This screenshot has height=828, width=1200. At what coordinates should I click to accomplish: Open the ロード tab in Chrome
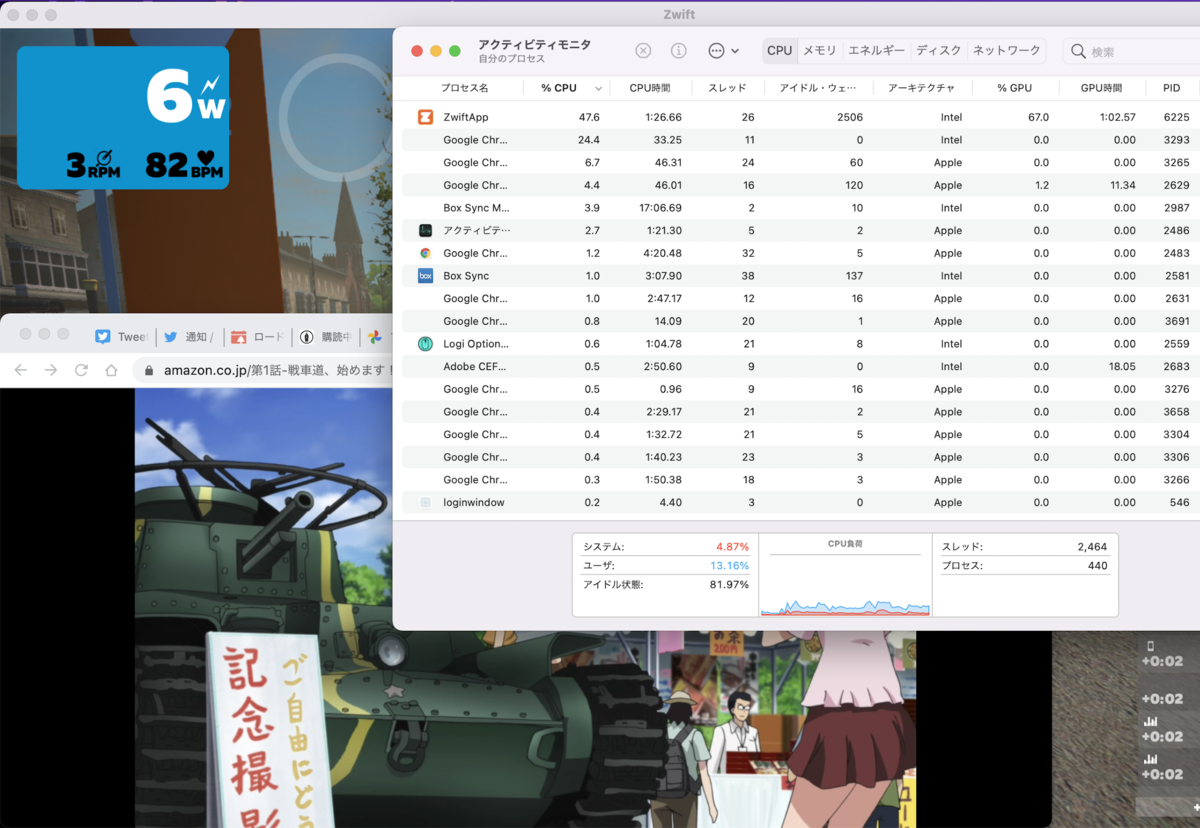(258, 337)
